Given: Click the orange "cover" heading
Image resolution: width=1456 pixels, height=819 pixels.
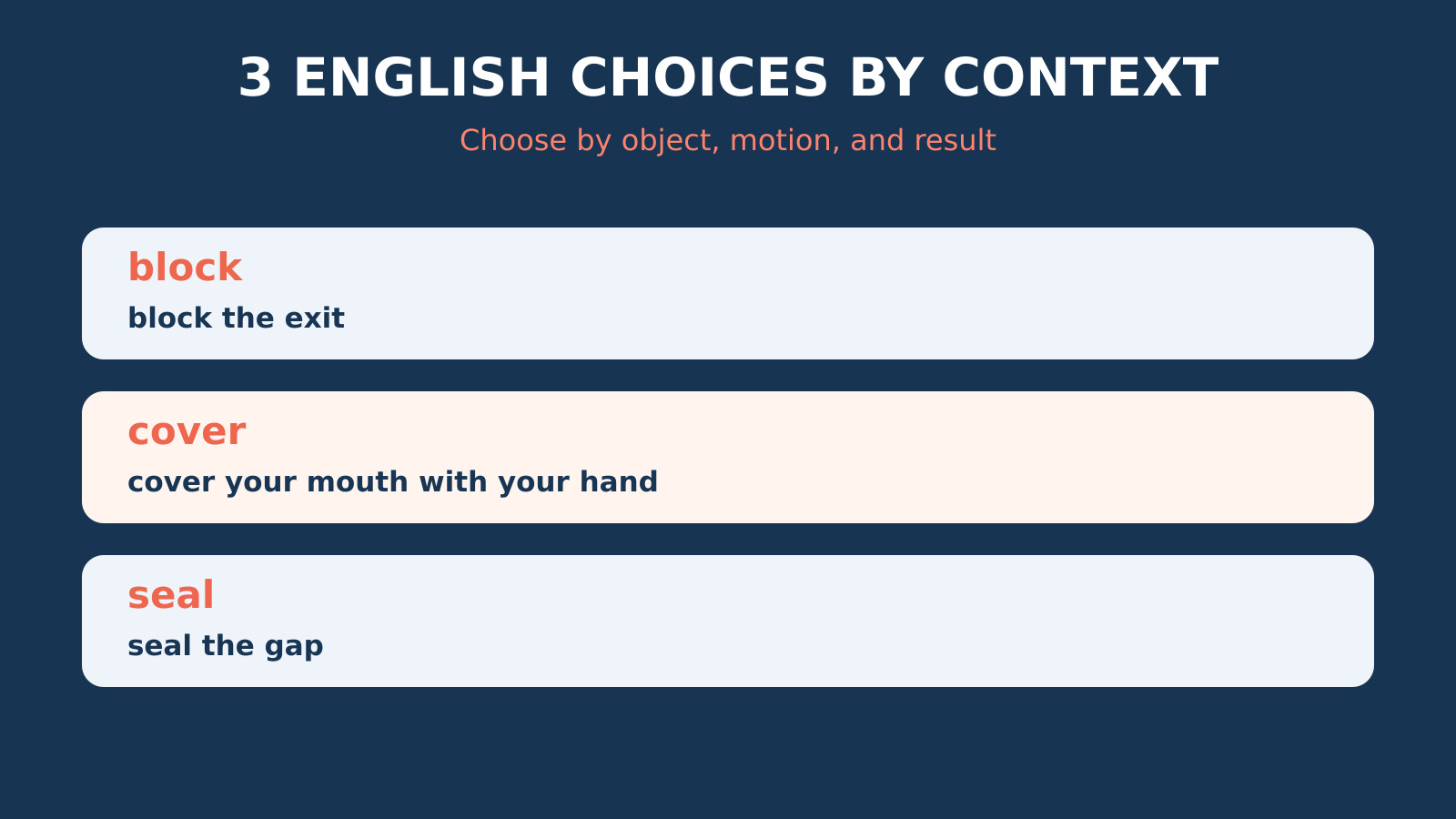Looking at the screenshot, I should (187, 431).
